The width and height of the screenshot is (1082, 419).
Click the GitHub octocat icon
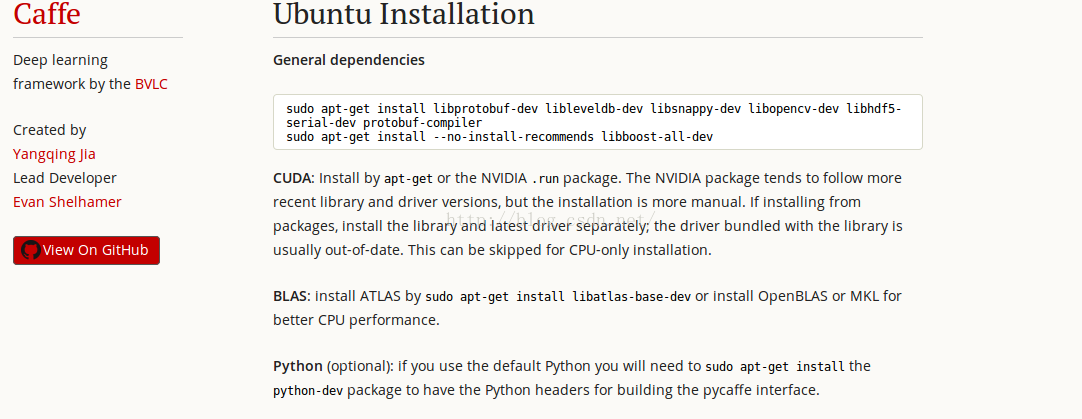31,250
